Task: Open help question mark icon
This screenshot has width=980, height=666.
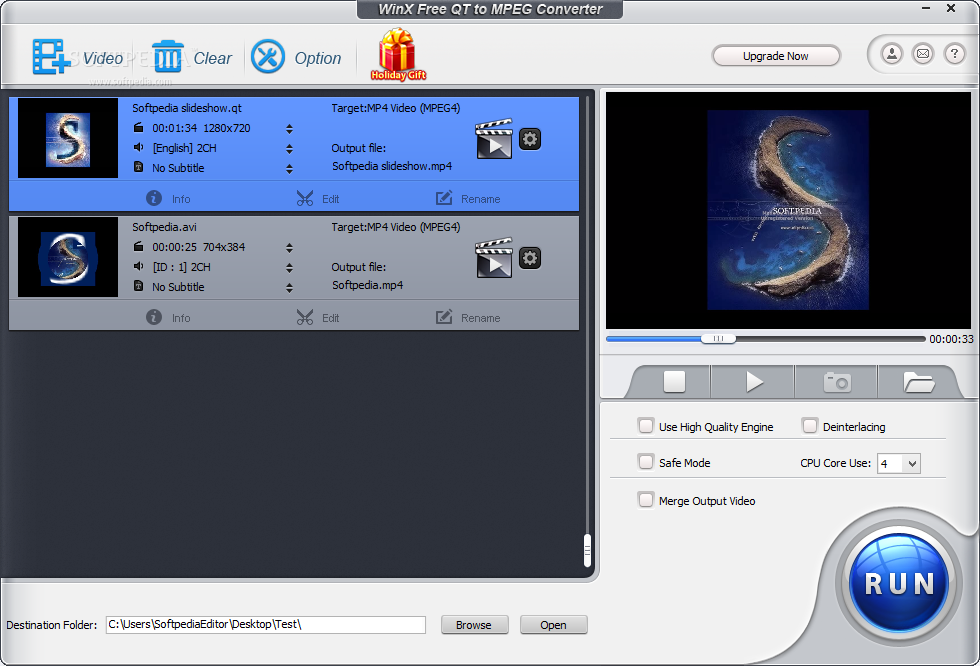Action: pyautogui.click(x=954, y=54)
